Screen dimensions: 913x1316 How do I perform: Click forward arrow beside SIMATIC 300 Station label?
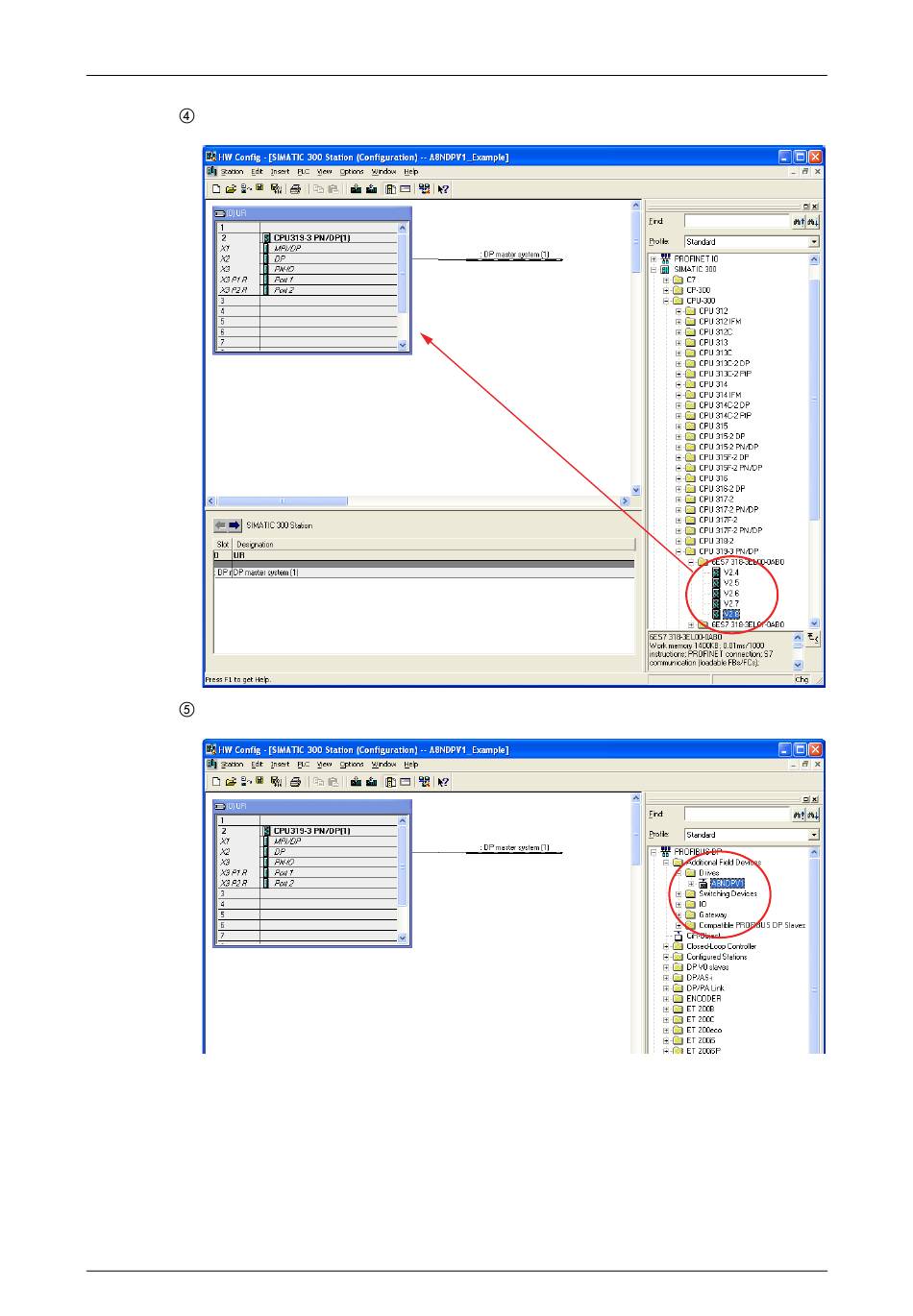pyautogui.click(x=235, y=525)
